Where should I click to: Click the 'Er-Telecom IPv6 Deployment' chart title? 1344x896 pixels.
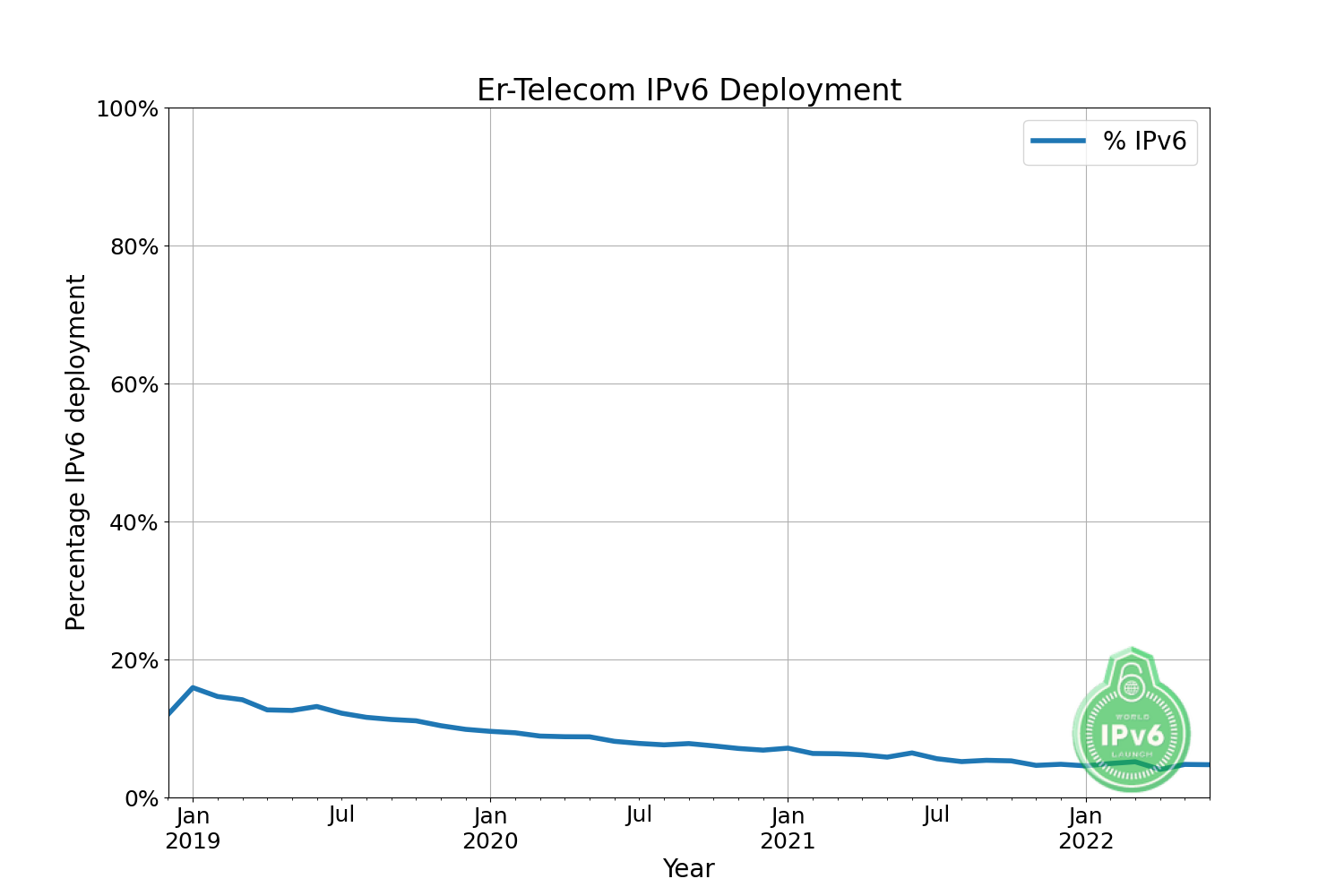click(688, 90)
